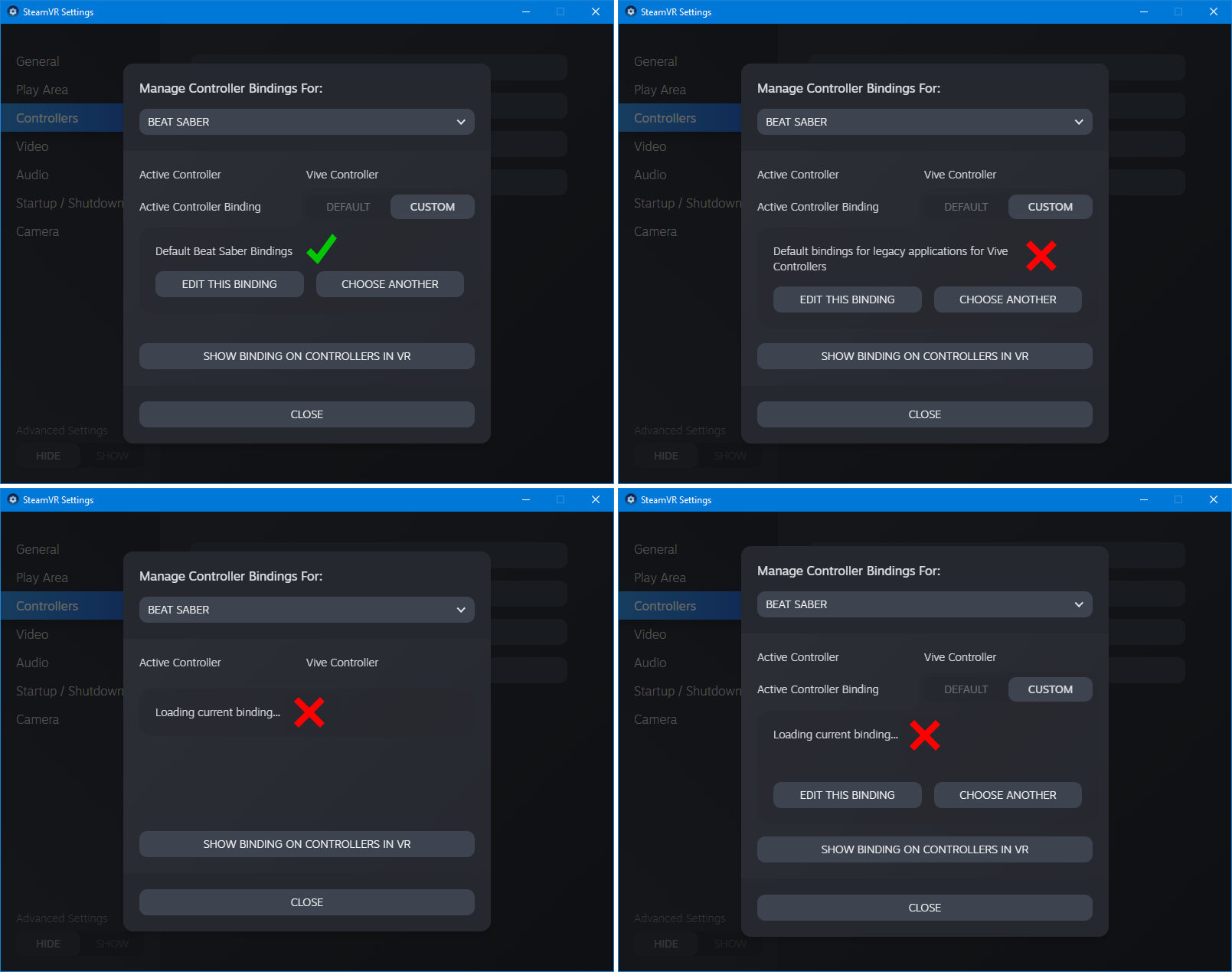Click CHOOSE ANOTHER in top-left window
Screen dimensions: 1232x972
pyautogui.click(x=390, y=284)
